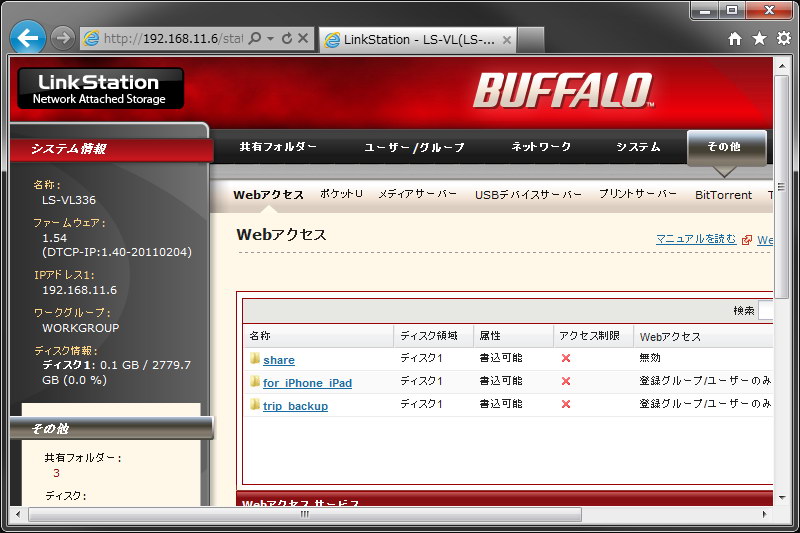Select the プリントサーバー sub-tab
Screen dimensions: 800x533
point(638,194)
